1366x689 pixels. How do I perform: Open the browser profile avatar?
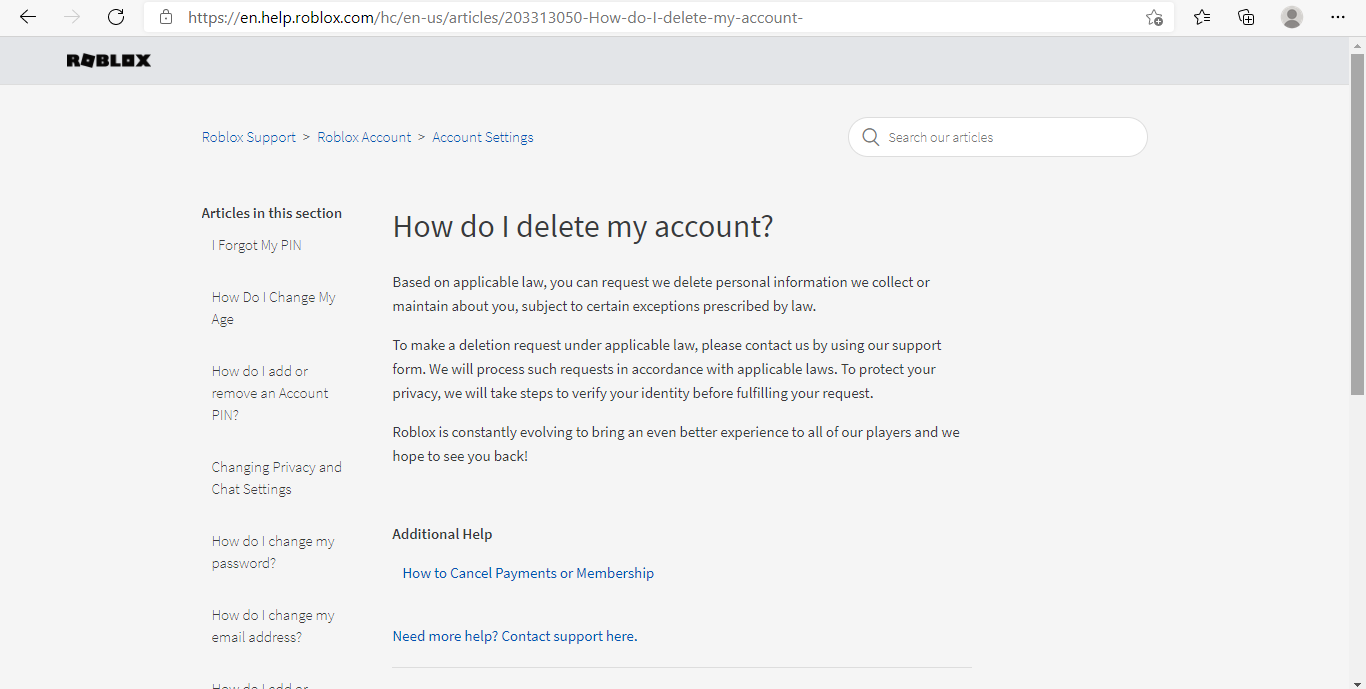[x=1292, y=17]
